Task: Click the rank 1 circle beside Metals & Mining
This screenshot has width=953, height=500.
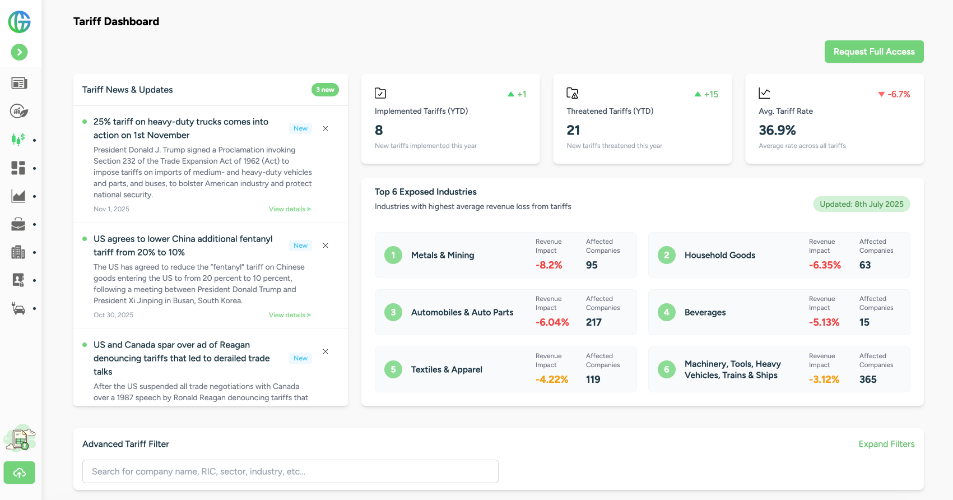Action: 393,255
